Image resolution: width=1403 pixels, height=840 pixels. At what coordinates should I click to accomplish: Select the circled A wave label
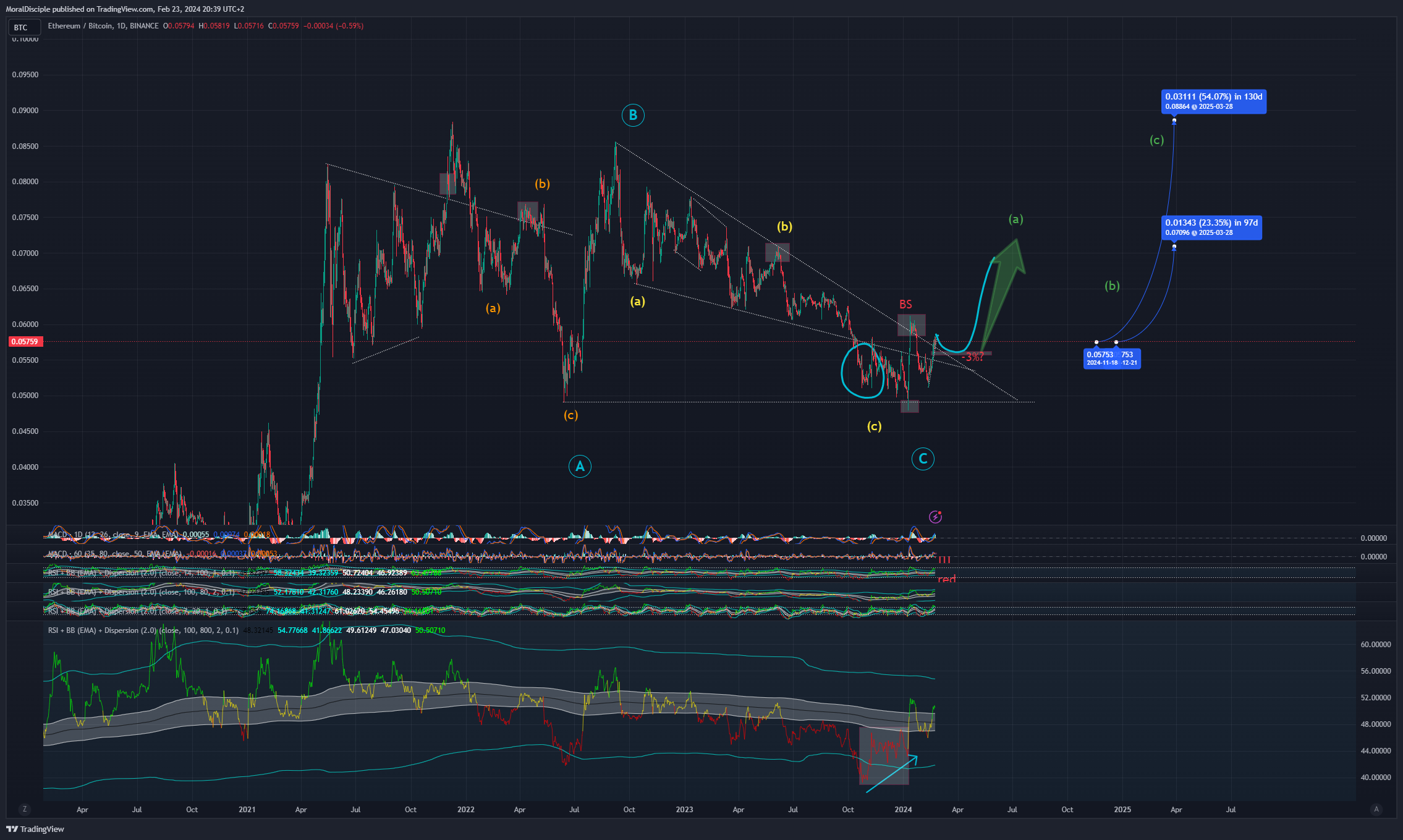(580, 466)
